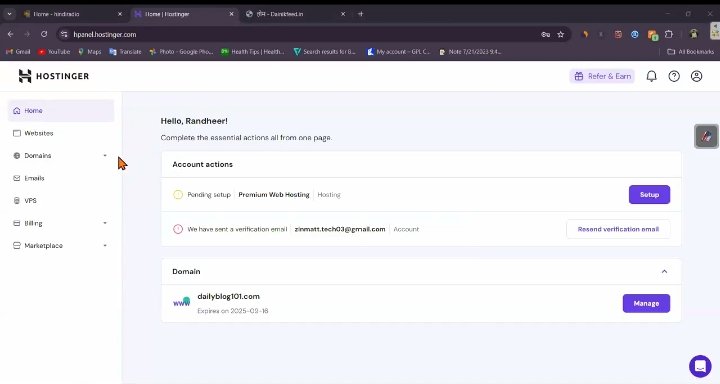The height and width of the screenshot is (384, 720).
Task: Click the Pending setup warning icon
Action: click(x=178, y=195)
